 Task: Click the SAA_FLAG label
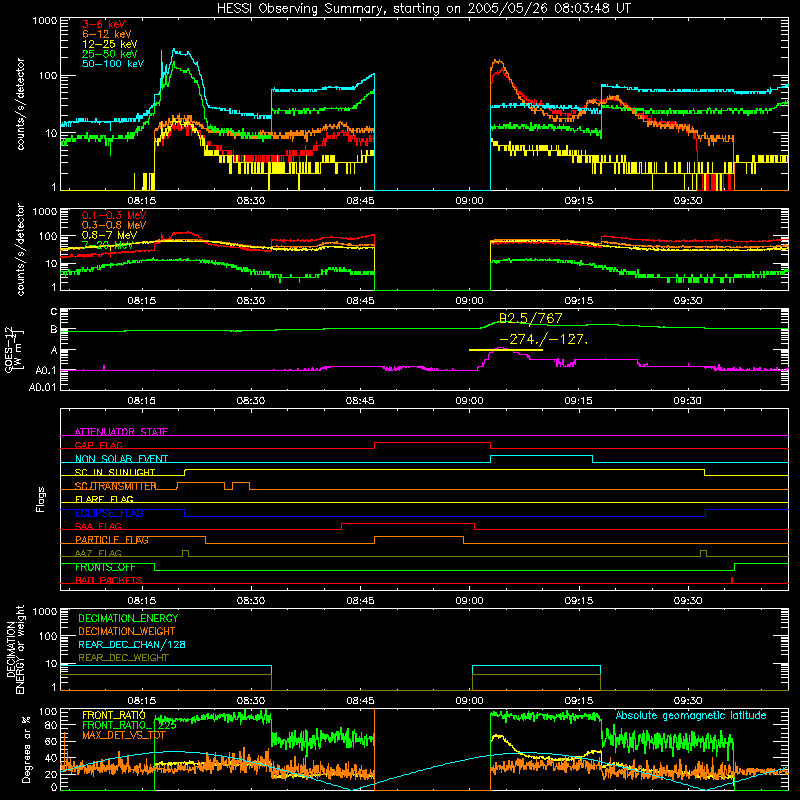[98, 526]
